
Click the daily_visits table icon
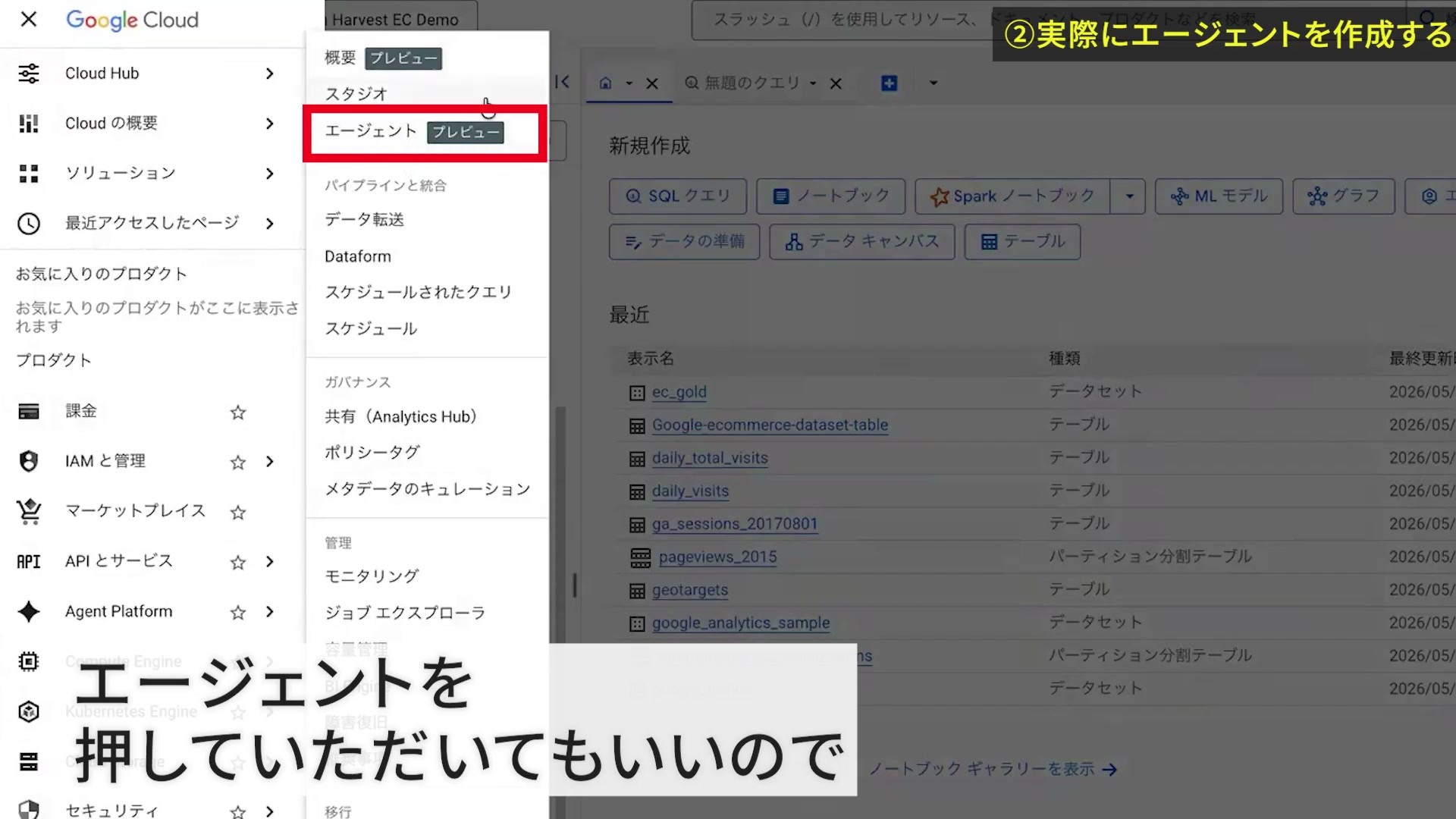[x=637, y=492]
